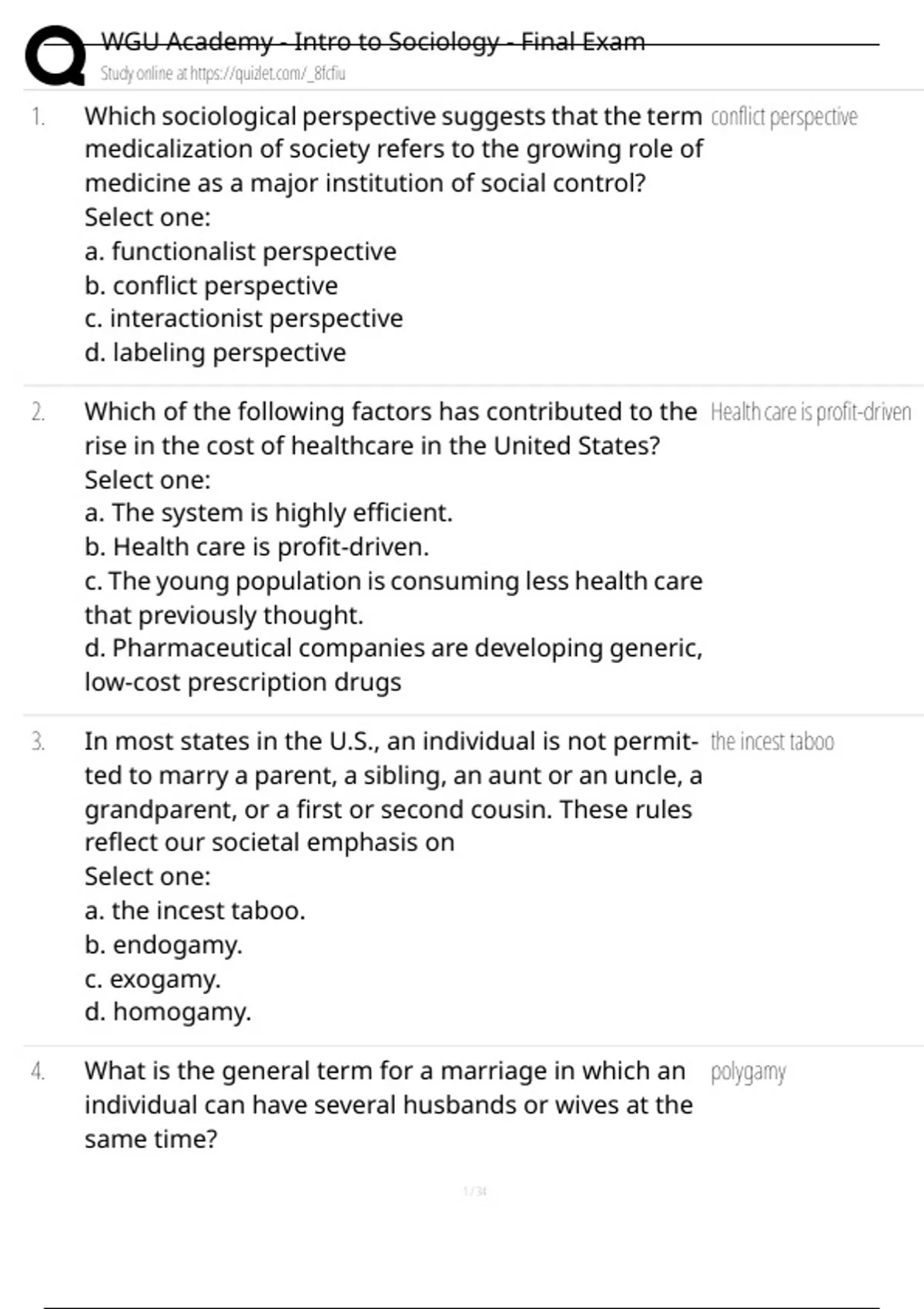This screenshot has width=924, height=1309.
Task: Click the question number 3 label
Action: click(38, 742)
